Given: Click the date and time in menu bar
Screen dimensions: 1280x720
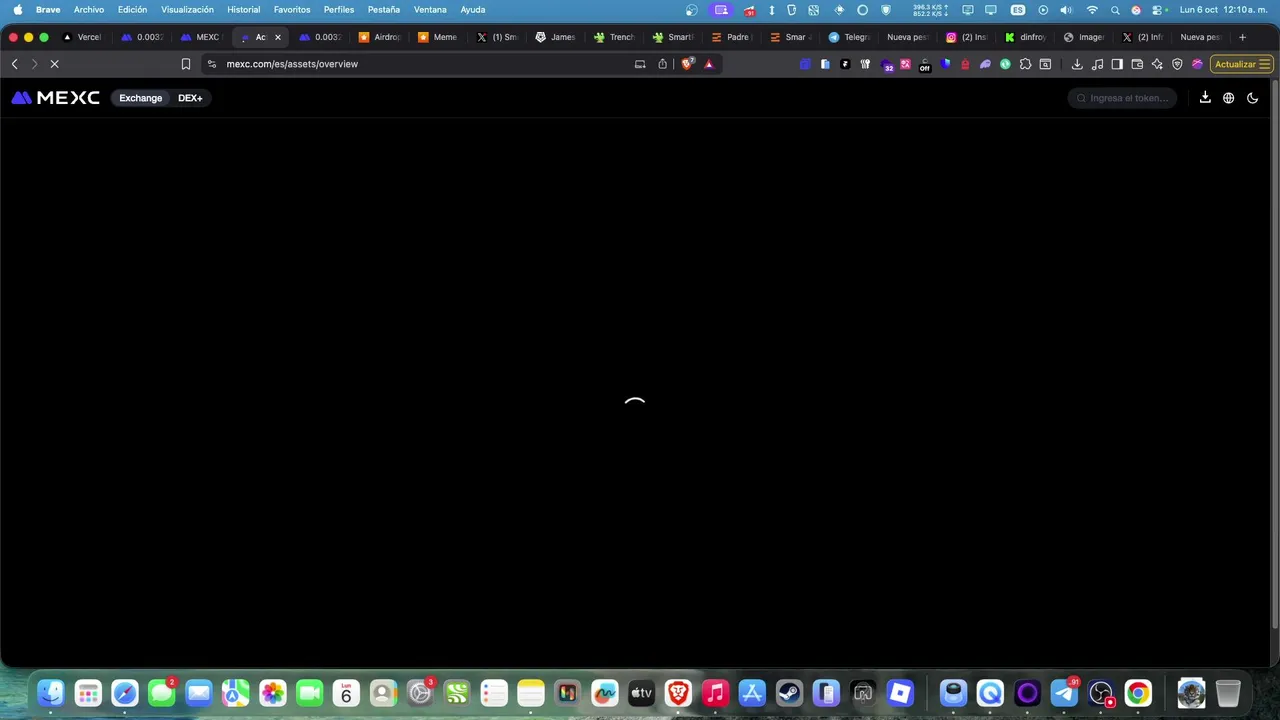Looking at the screenshot, I should 1223,10.
